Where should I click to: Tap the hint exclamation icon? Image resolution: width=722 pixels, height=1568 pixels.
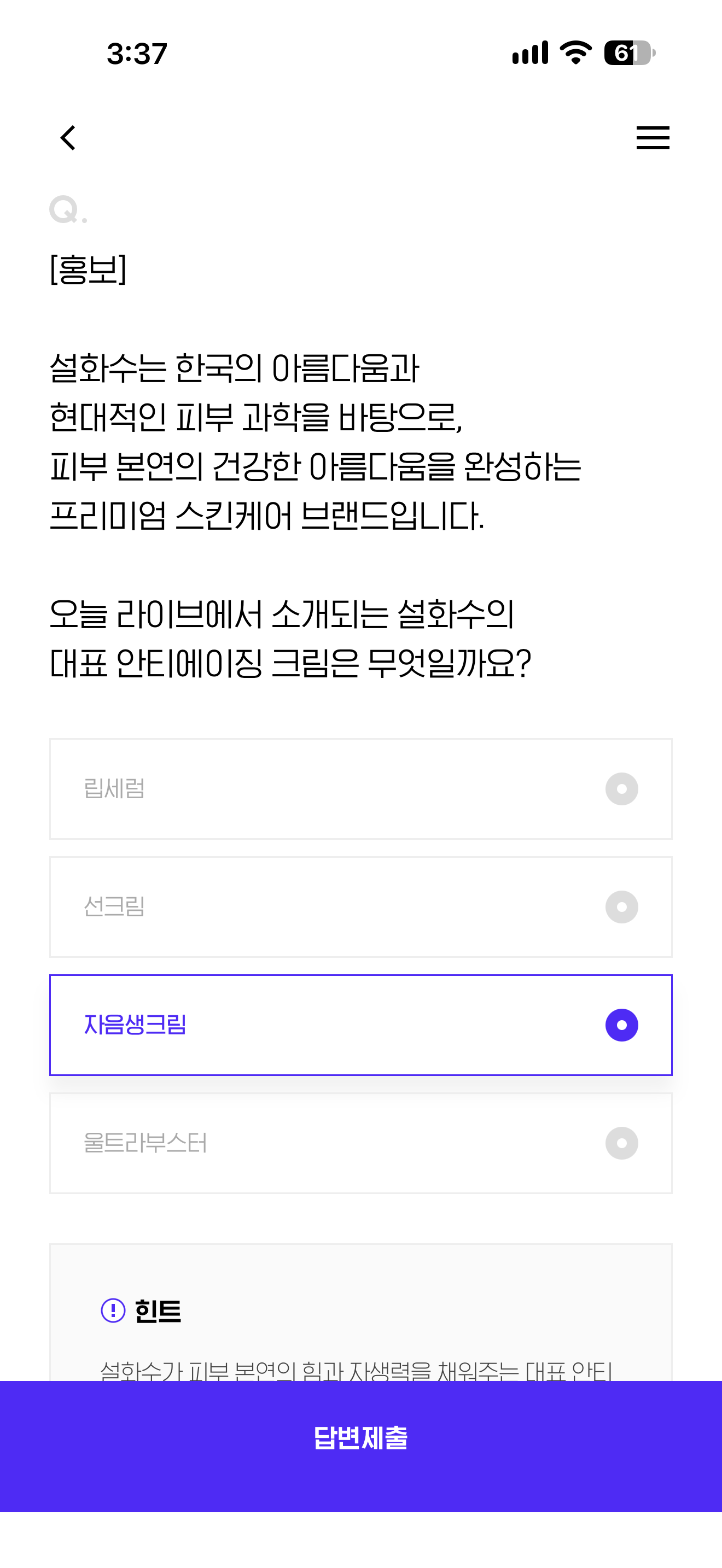point(113,1310)
